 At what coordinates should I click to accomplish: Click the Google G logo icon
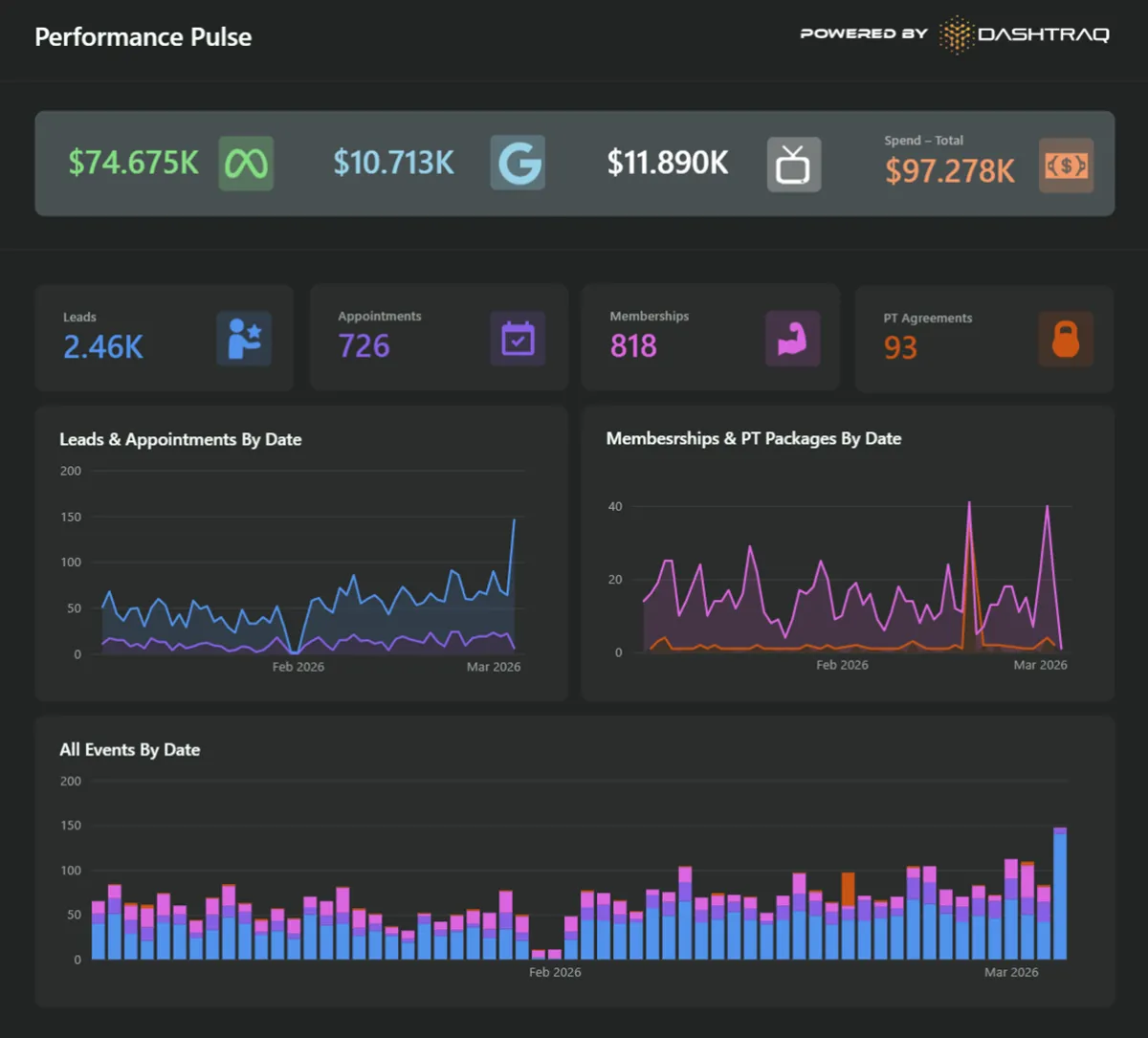click(x=518, y=163)
